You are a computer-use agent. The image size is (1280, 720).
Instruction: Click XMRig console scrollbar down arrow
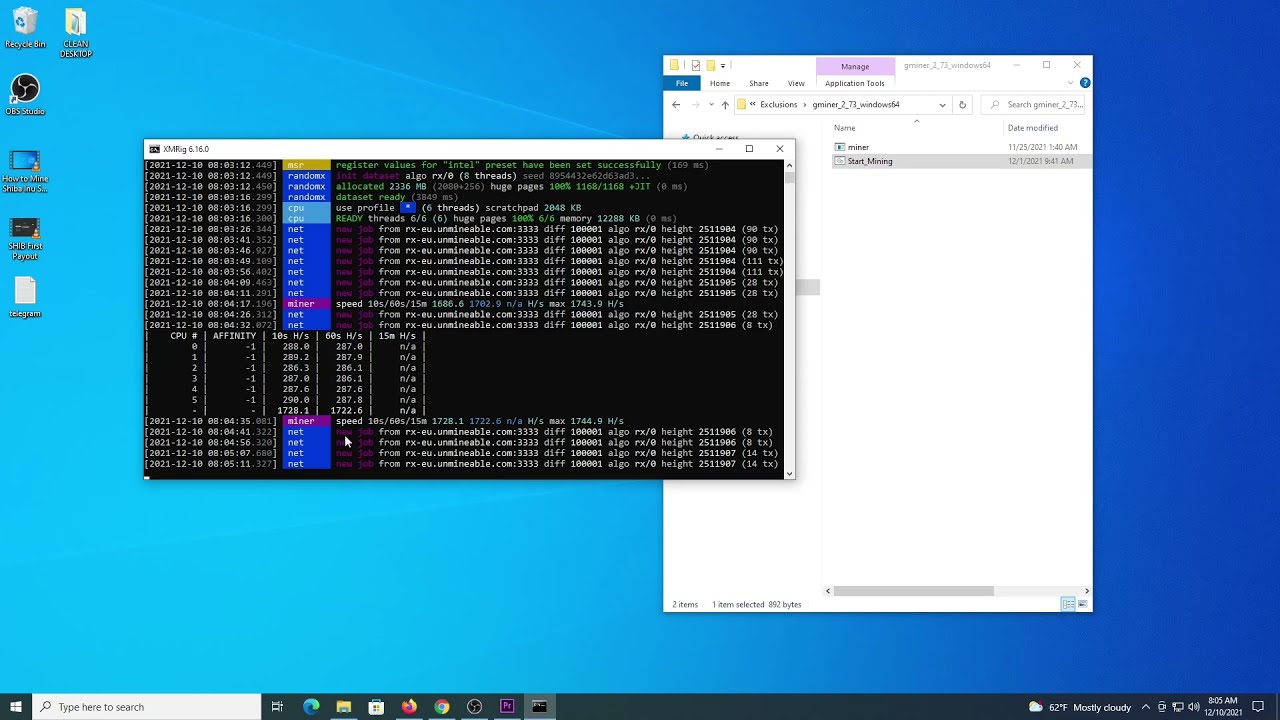[790, 474]
